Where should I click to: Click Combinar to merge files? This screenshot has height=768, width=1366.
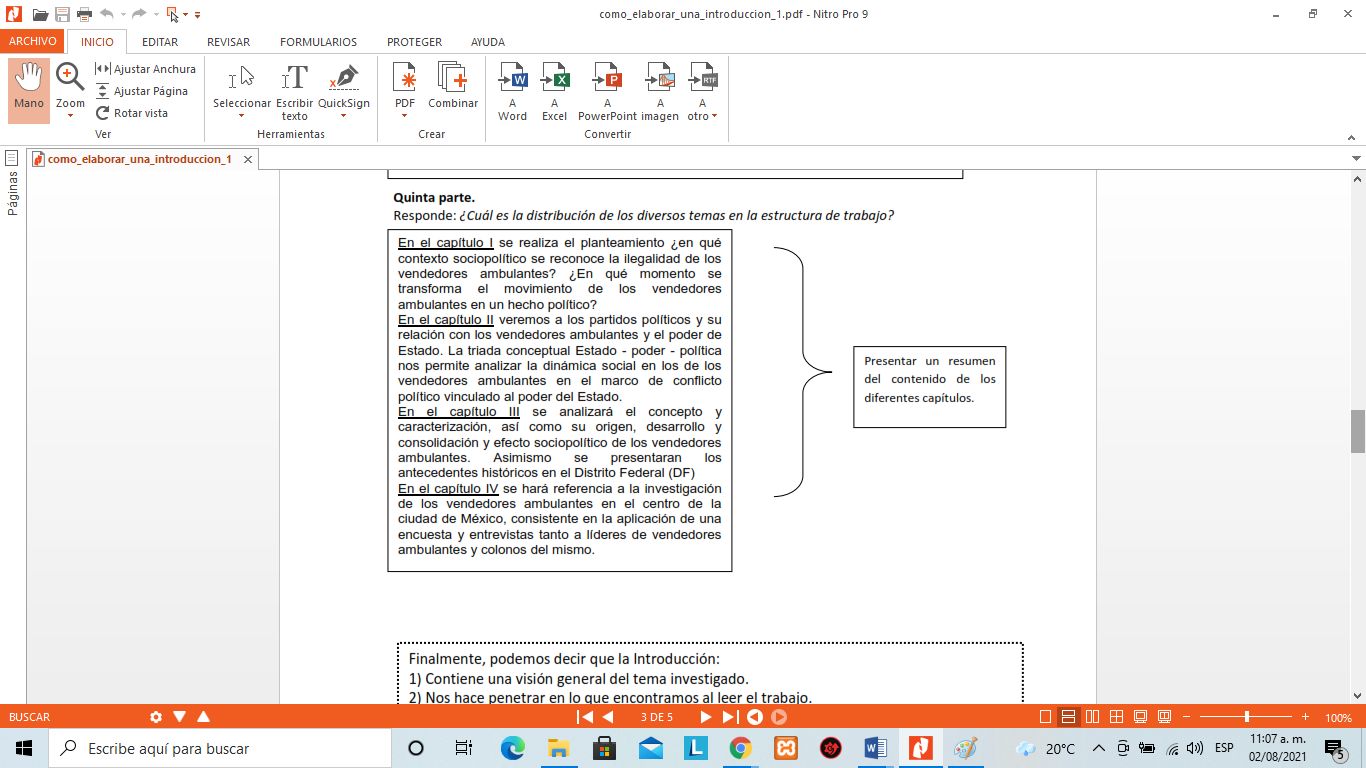coord(453,86)
